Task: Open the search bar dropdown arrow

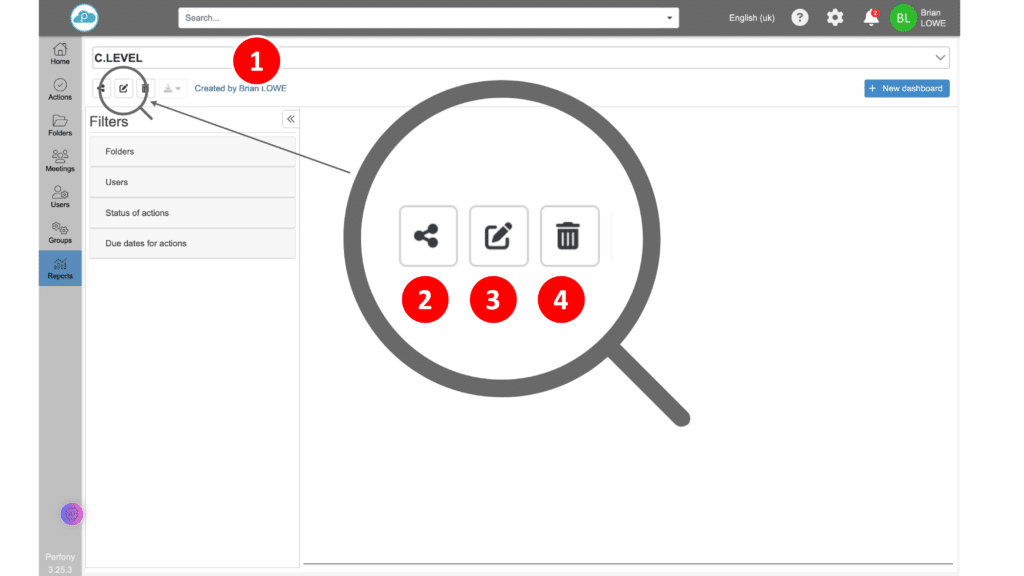Action: coord(669,18)
